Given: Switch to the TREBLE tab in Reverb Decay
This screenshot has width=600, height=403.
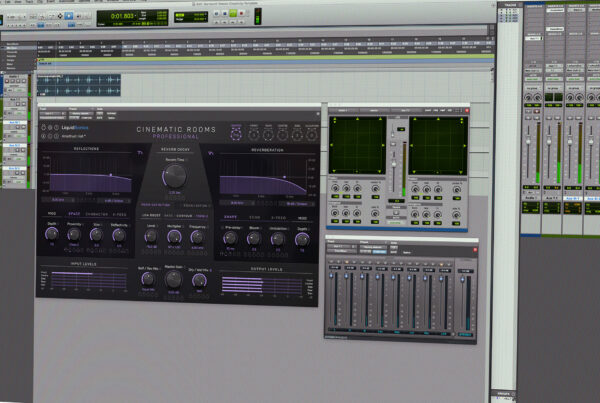Looking at the screenshot, I should (x=202, y=216).
